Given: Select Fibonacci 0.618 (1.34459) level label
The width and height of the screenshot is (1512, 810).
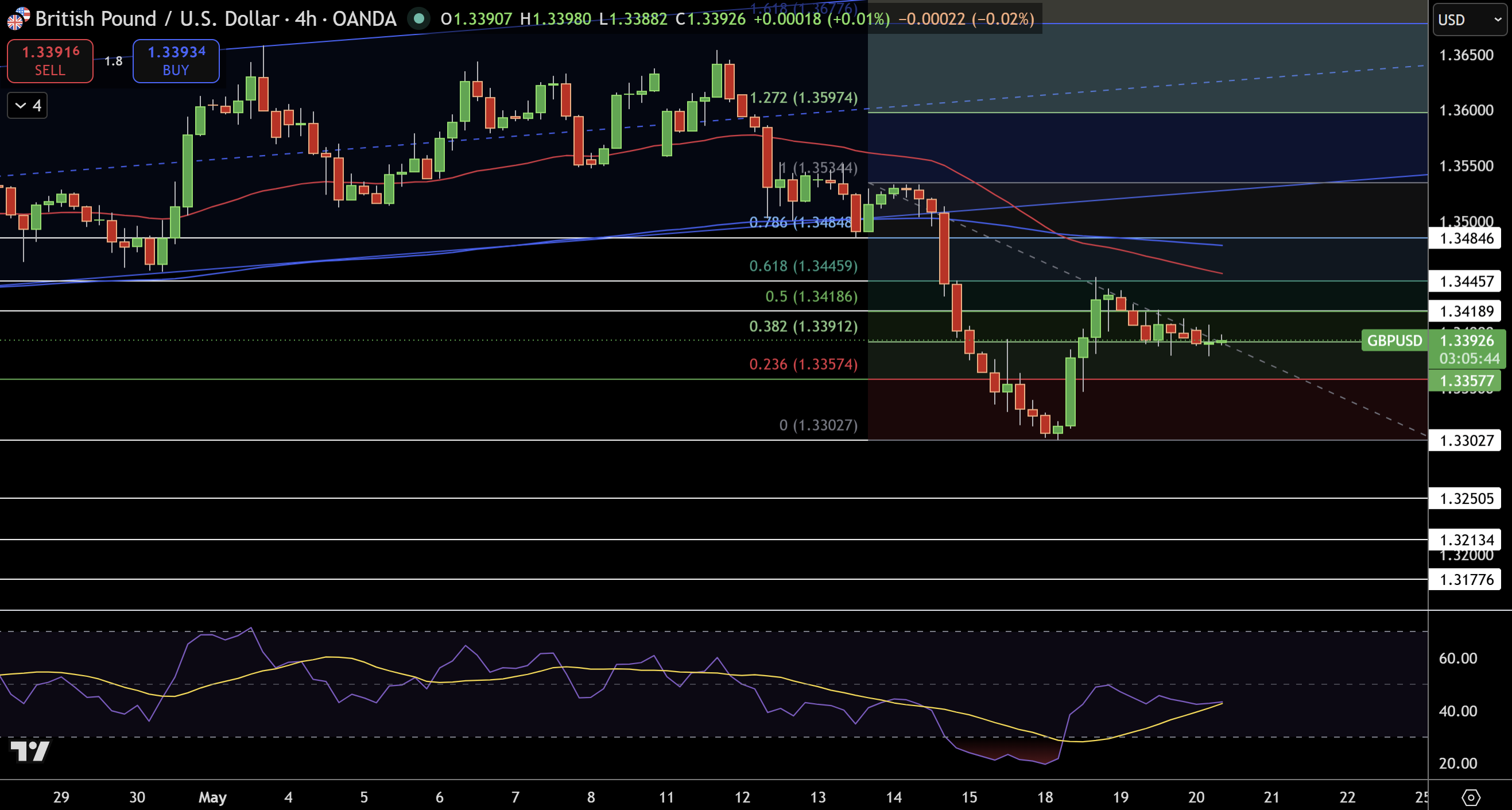Looking at the screenshot, I should pyautogui.click(x=804, y=266).
